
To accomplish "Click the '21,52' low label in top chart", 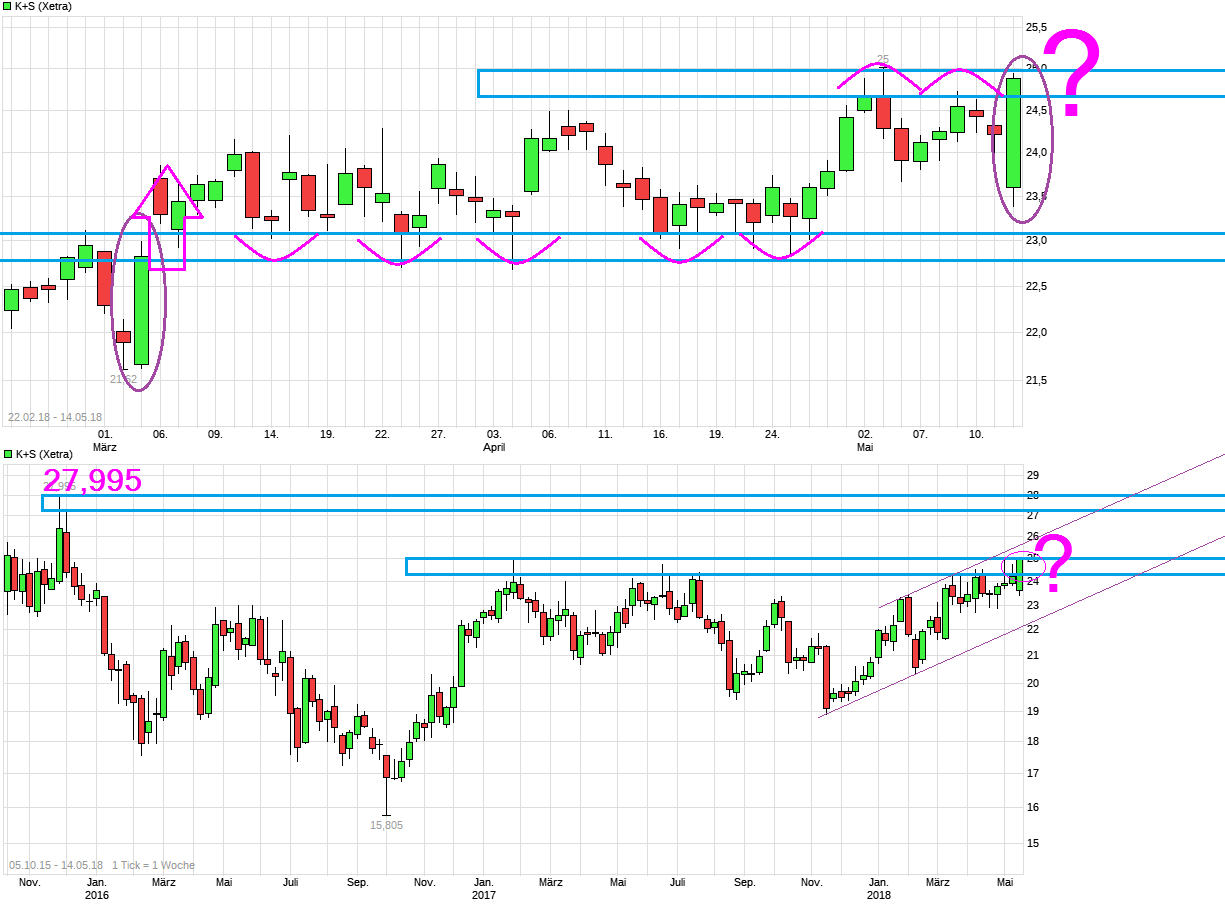I will tap(123, 379).
